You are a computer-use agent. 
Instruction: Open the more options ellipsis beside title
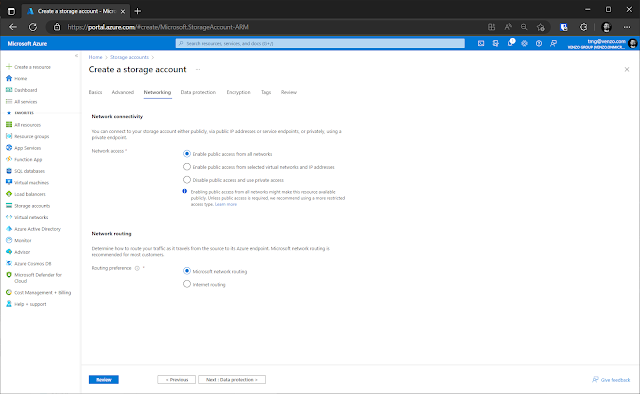pos(198,70)
